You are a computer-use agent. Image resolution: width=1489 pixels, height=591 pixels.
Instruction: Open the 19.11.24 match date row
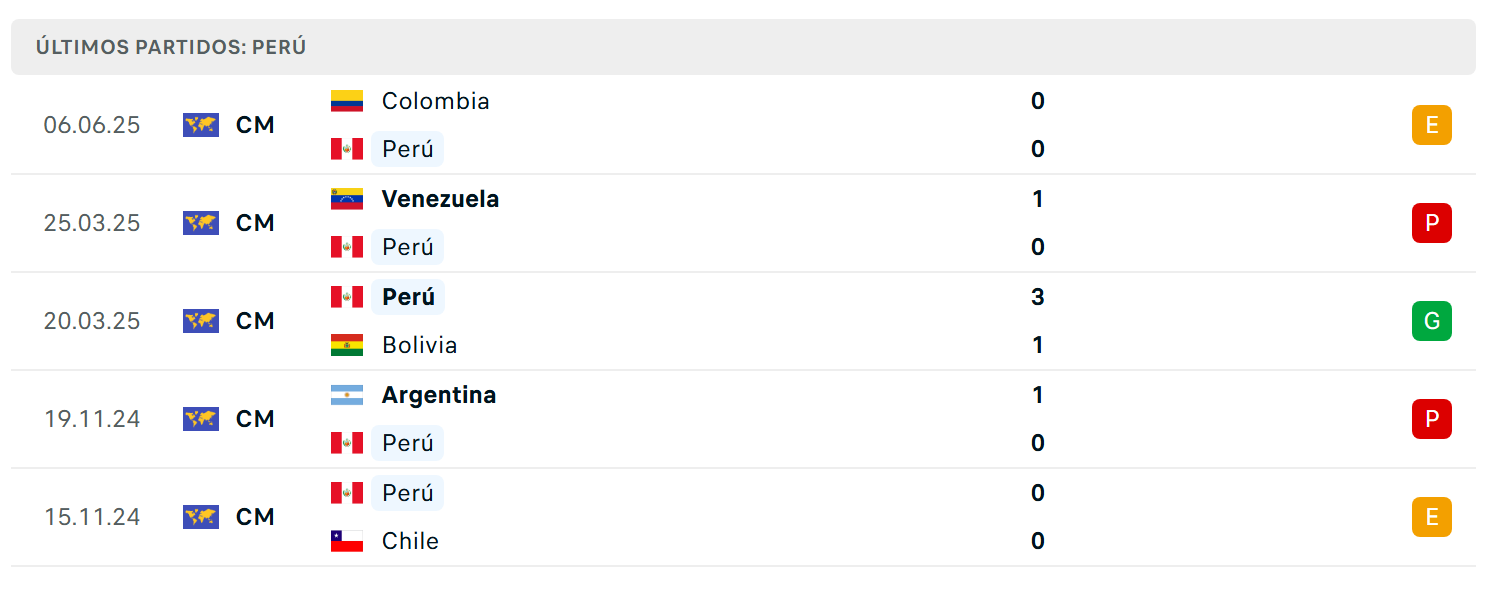tap(743, 419)
